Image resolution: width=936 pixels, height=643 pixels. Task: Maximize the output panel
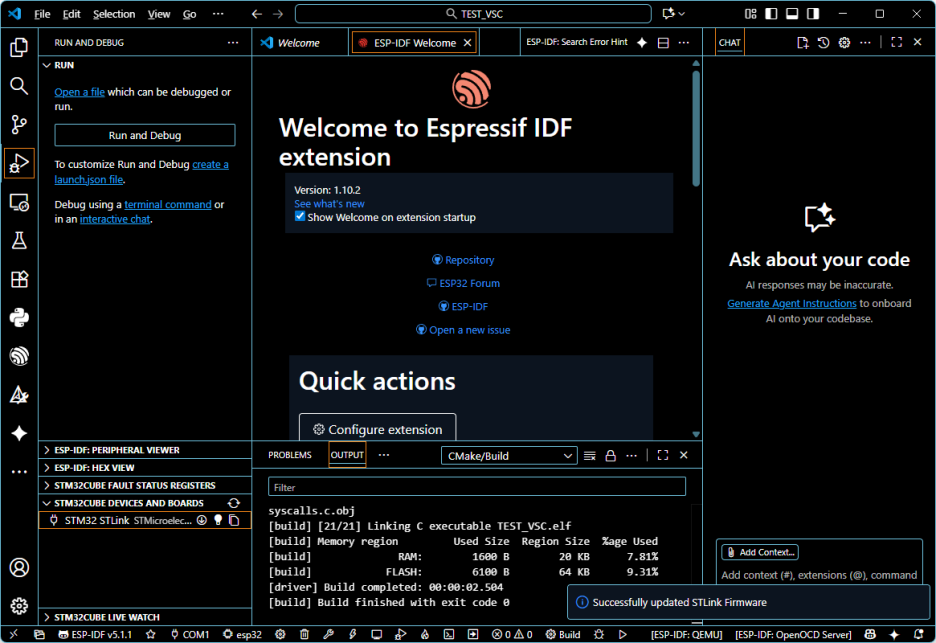(x=663, y=456)
